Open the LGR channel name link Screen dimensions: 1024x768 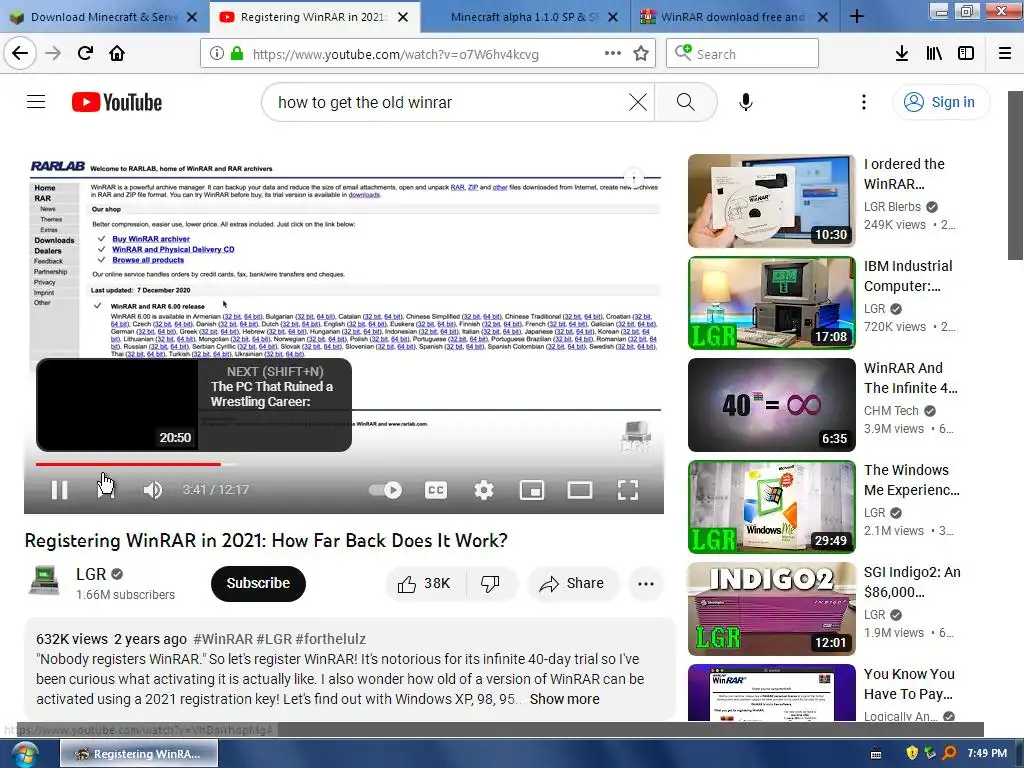click(x=90, y=574)
